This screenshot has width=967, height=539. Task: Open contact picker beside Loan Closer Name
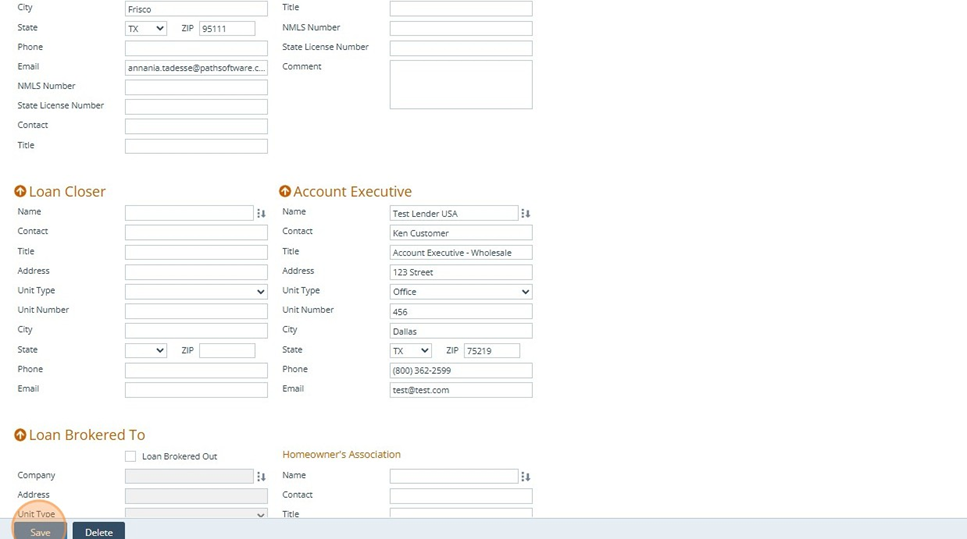tap(261, 213)
